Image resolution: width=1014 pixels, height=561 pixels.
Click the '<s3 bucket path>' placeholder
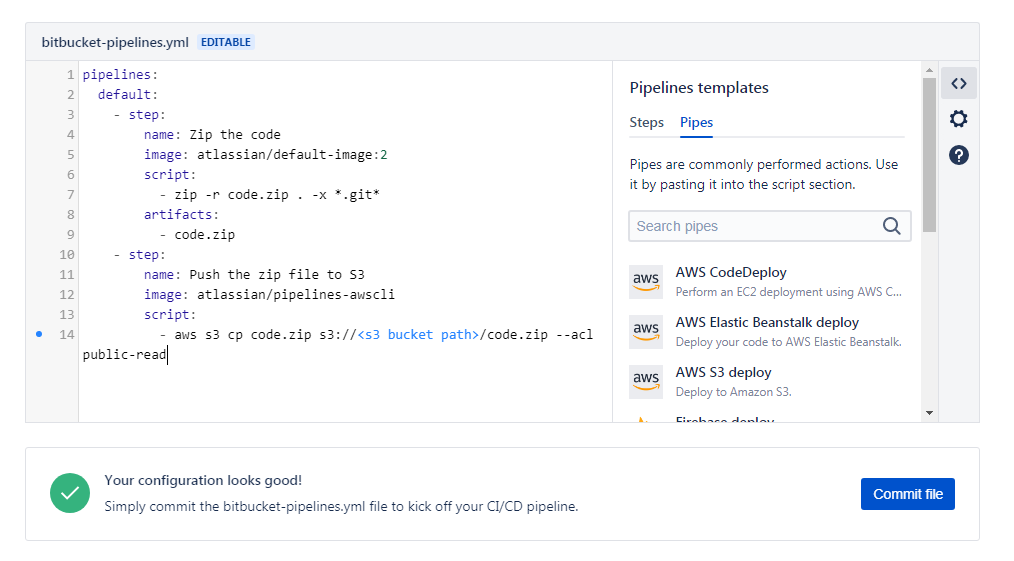[x=418, y=335]
